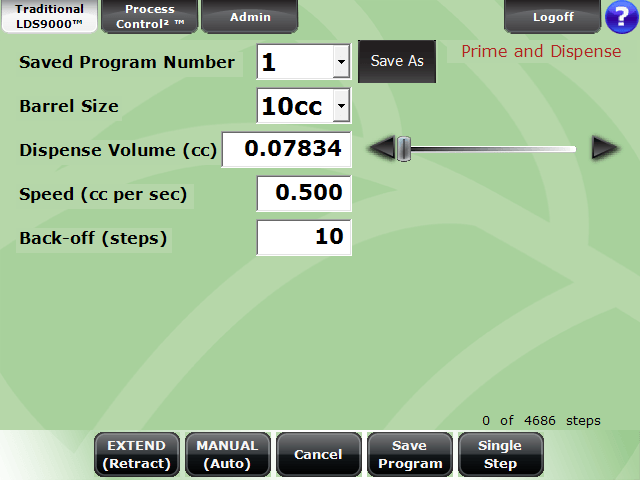
Task: Open the Saved Program Number dropdown
Action: tap(341, 62)
